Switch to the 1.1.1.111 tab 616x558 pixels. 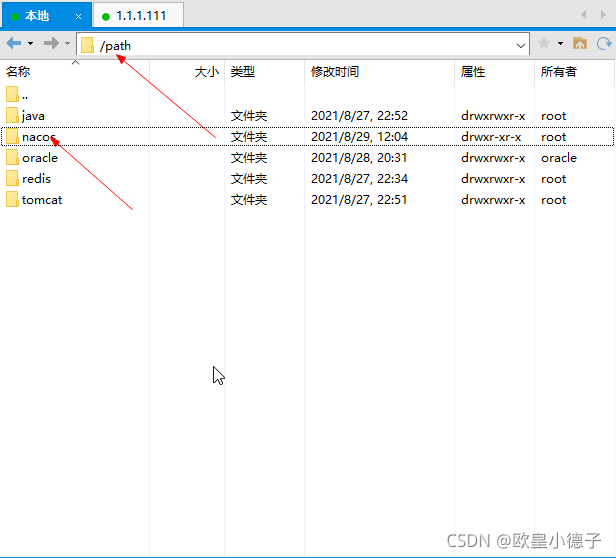138,16
